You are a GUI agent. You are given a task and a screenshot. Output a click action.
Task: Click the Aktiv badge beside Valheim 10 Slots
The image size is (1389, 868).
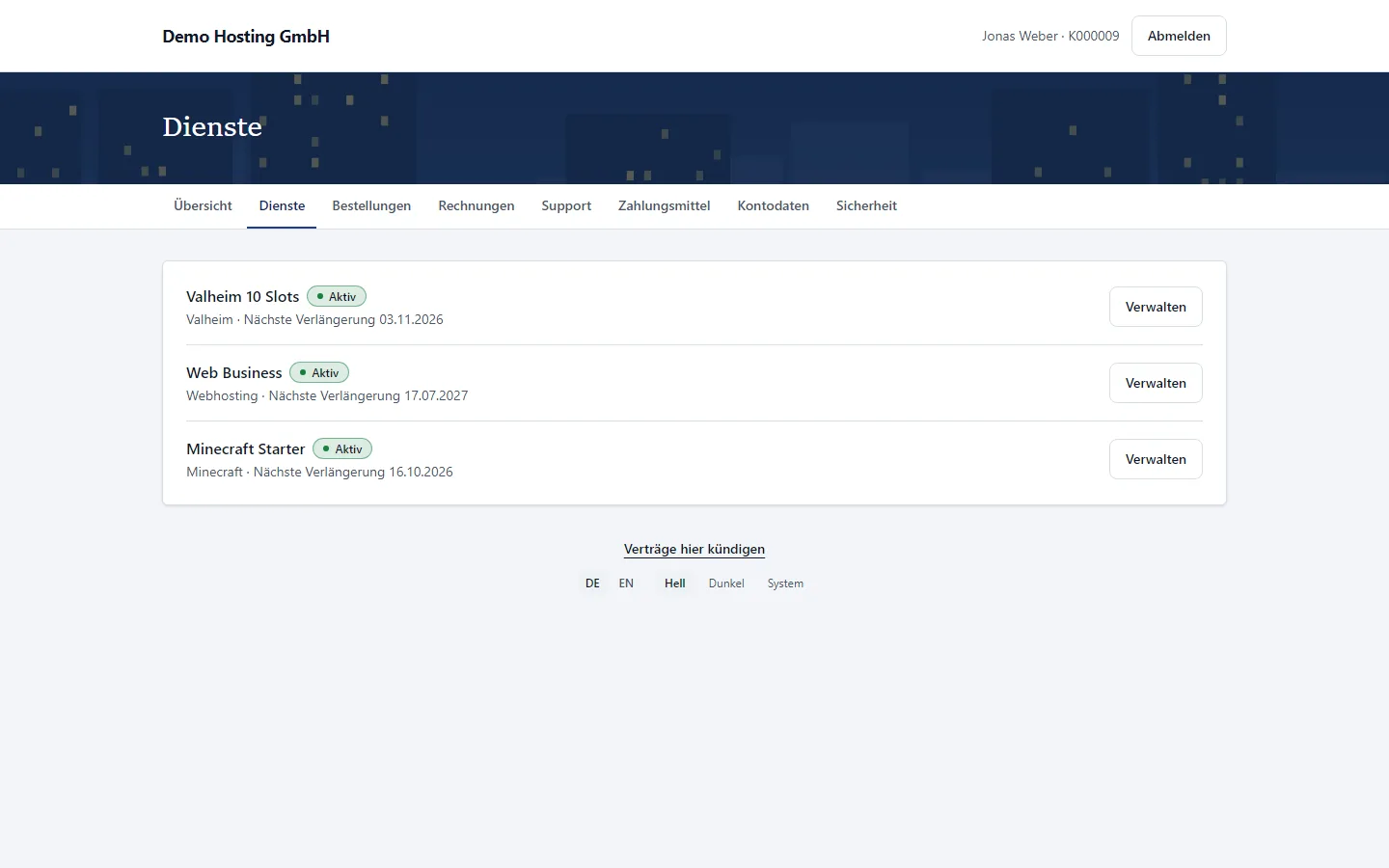(337, 296)
